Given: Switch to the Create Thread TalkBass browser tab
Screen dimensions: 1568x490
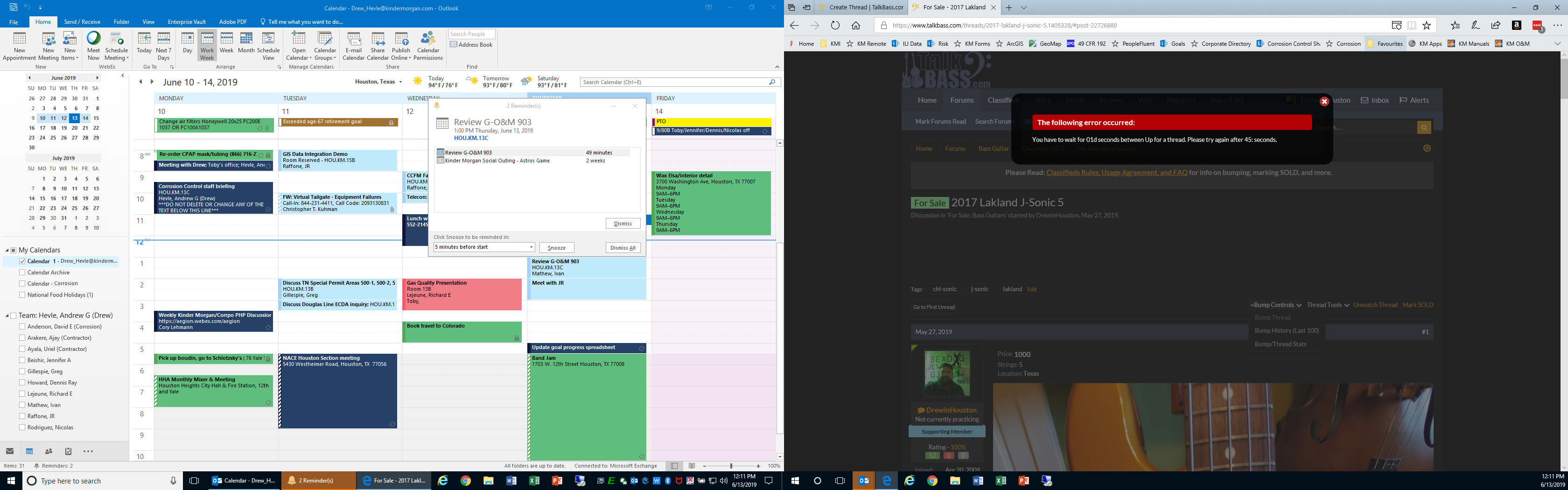Looking at the screenshot, I should pos(861,7).
